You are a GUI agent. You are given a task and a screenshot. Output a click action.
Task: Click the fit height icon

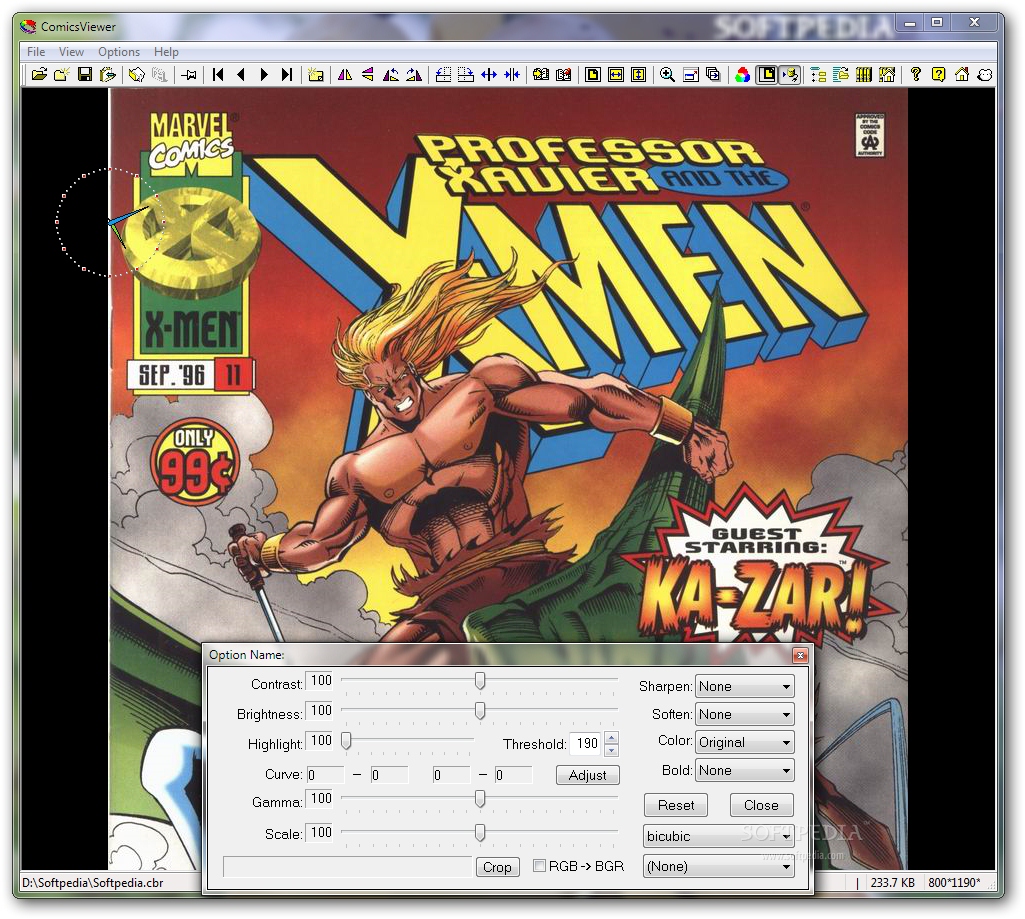(639, 75)
